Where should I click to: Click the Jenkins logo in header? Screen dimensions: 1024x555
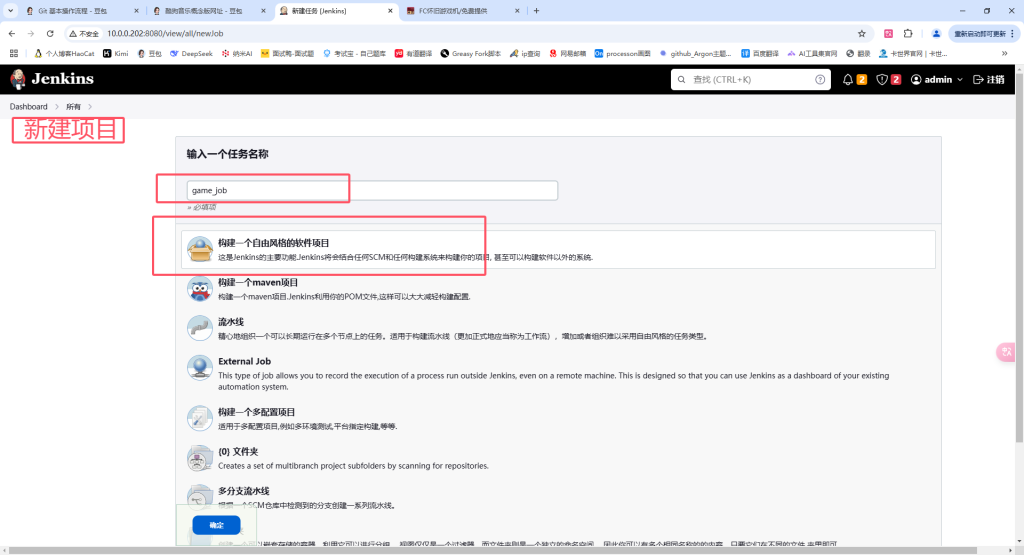tap(52, 79)
